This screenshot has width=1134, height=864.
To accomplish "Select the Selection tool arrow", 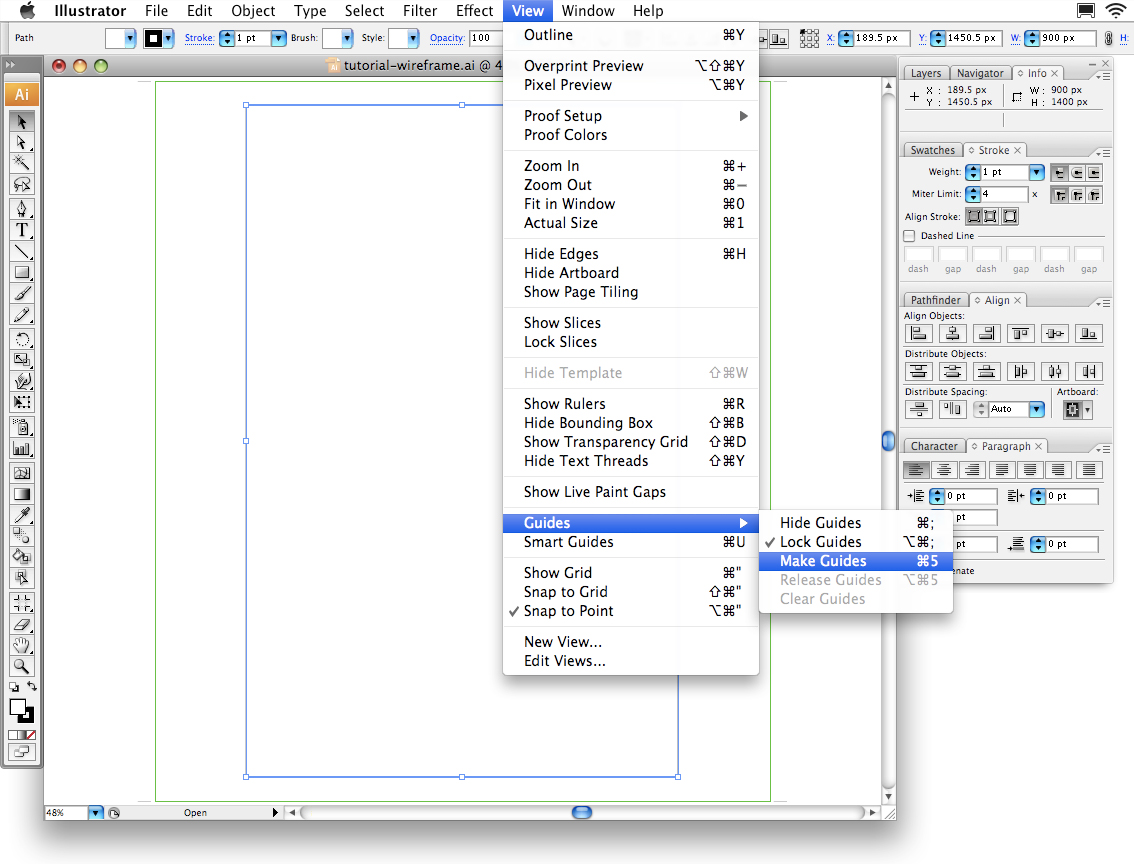I will pyautogui.click(x=22, y=121).
